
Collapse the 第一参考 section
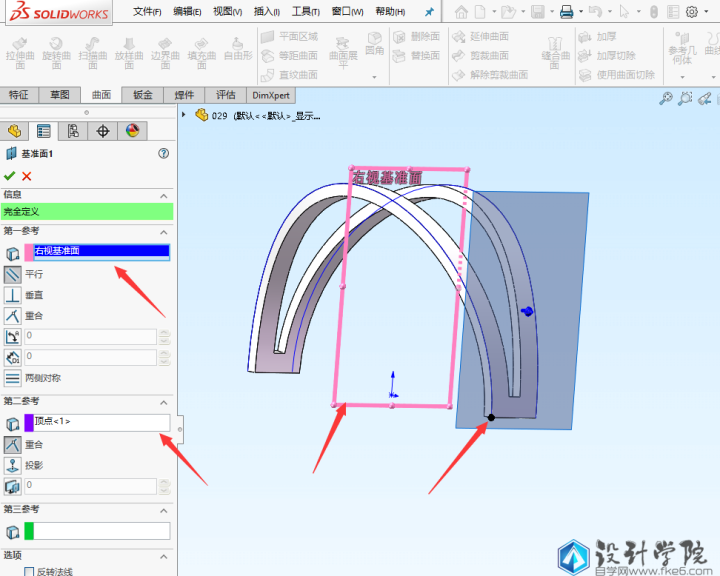164,232
